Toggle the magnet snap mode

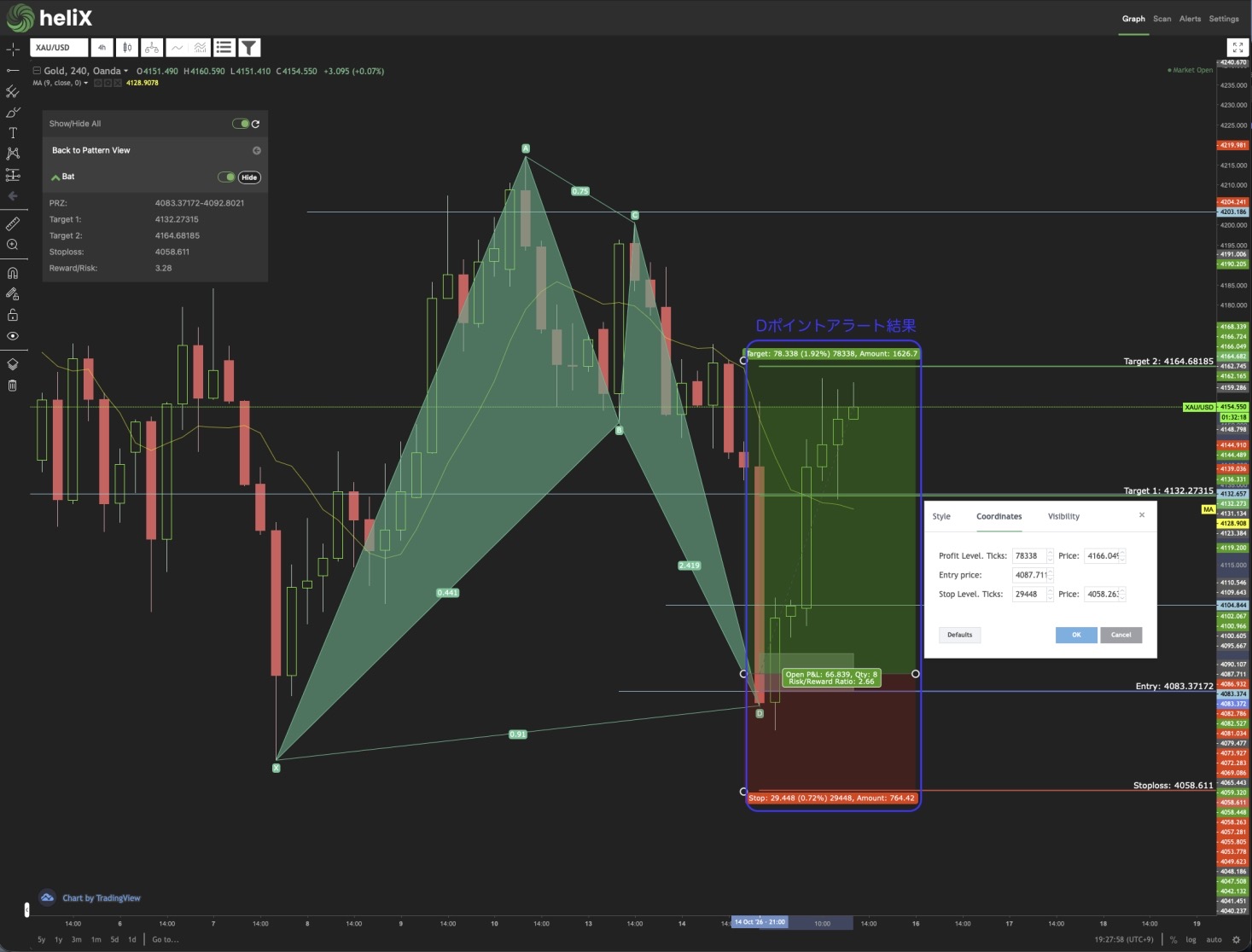[13, 273]
